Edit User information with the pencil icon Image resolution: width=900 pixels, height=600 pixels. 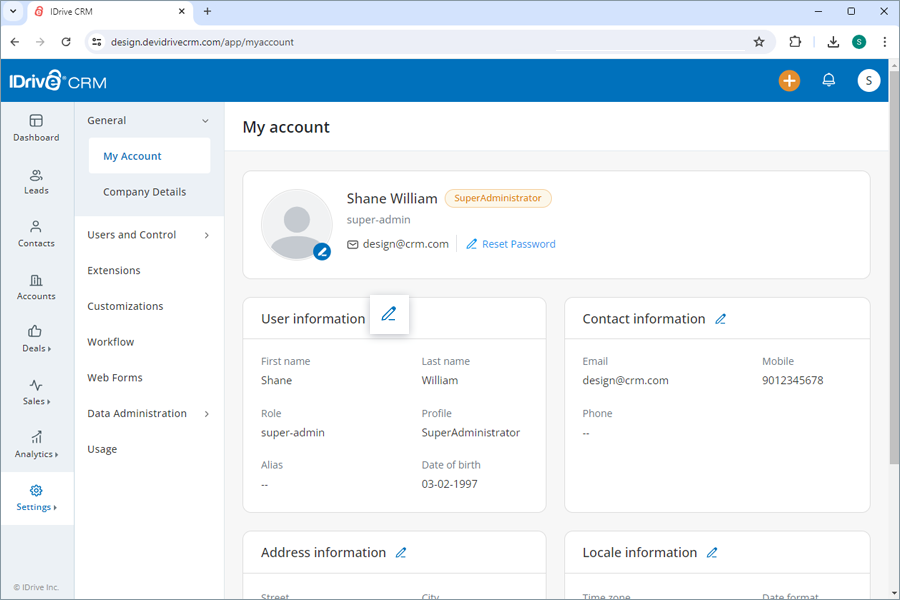pyautogui.click(x=389, y=314)
